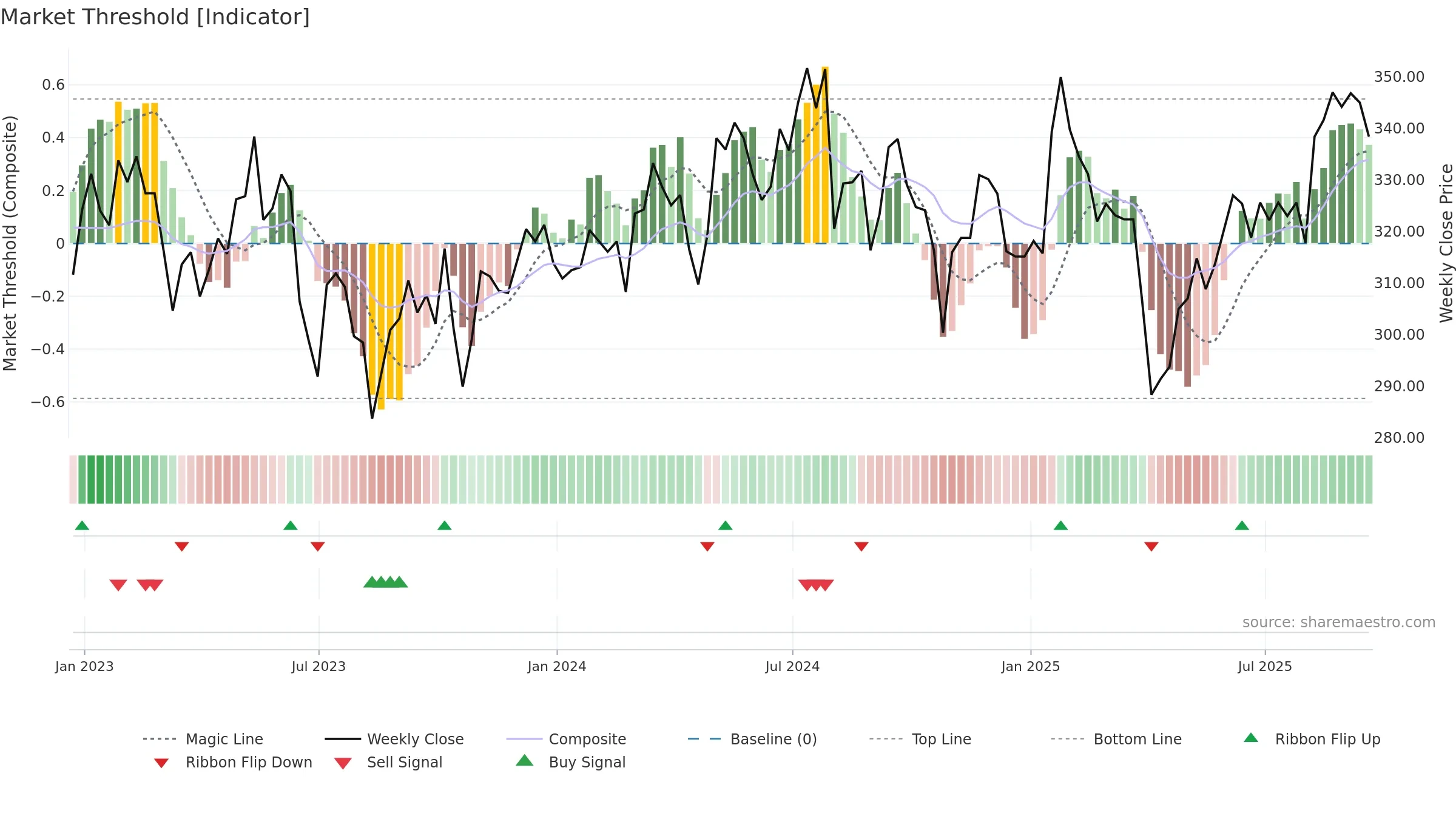Toggle the Sell Signal legend entry
The height and width of the screenshot is (819, 1456).
[x=388, y=762]
